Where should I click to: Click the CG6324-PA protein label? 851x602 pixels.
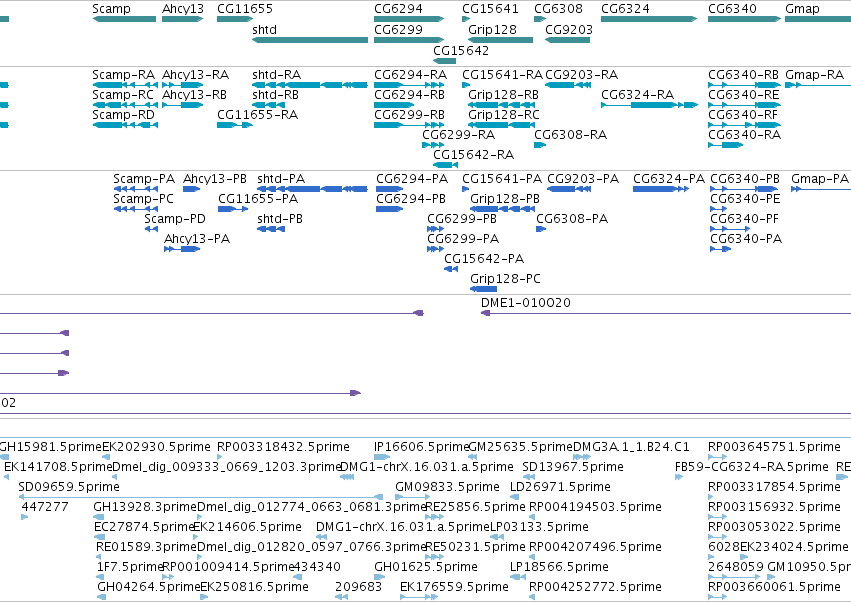(669, 179)
